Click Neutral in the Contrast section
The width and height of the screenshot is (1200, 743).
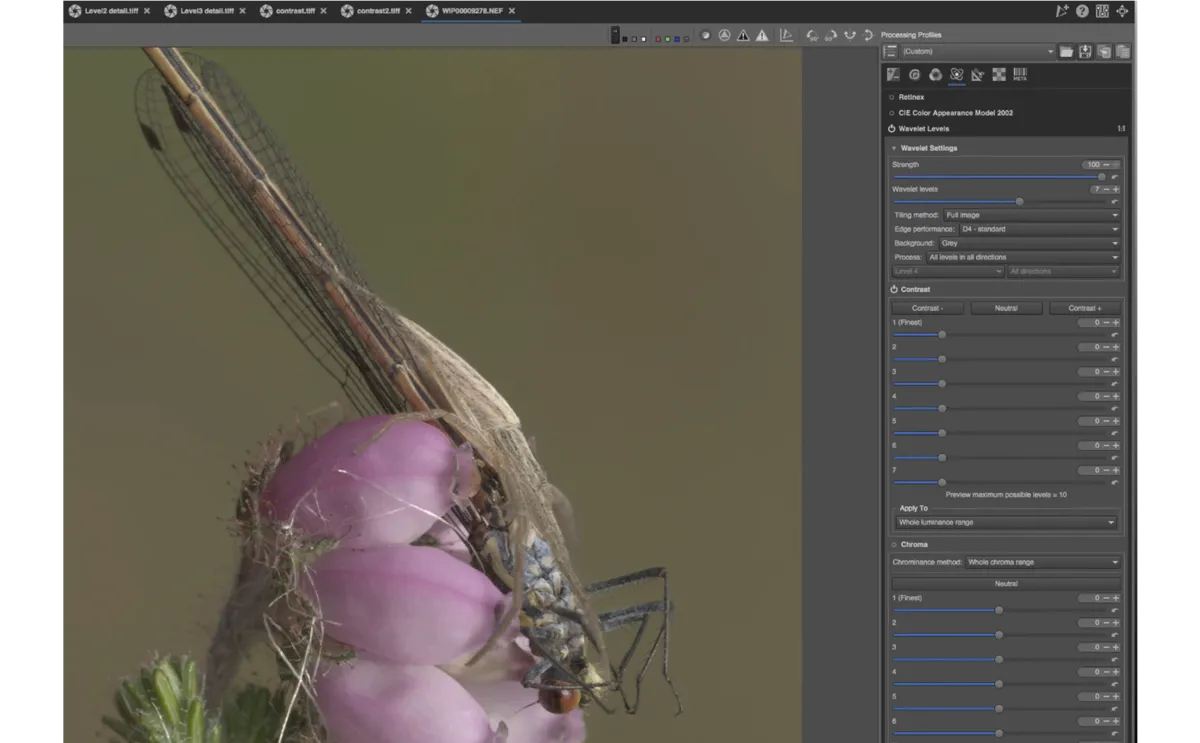[x=1006, y=307]
